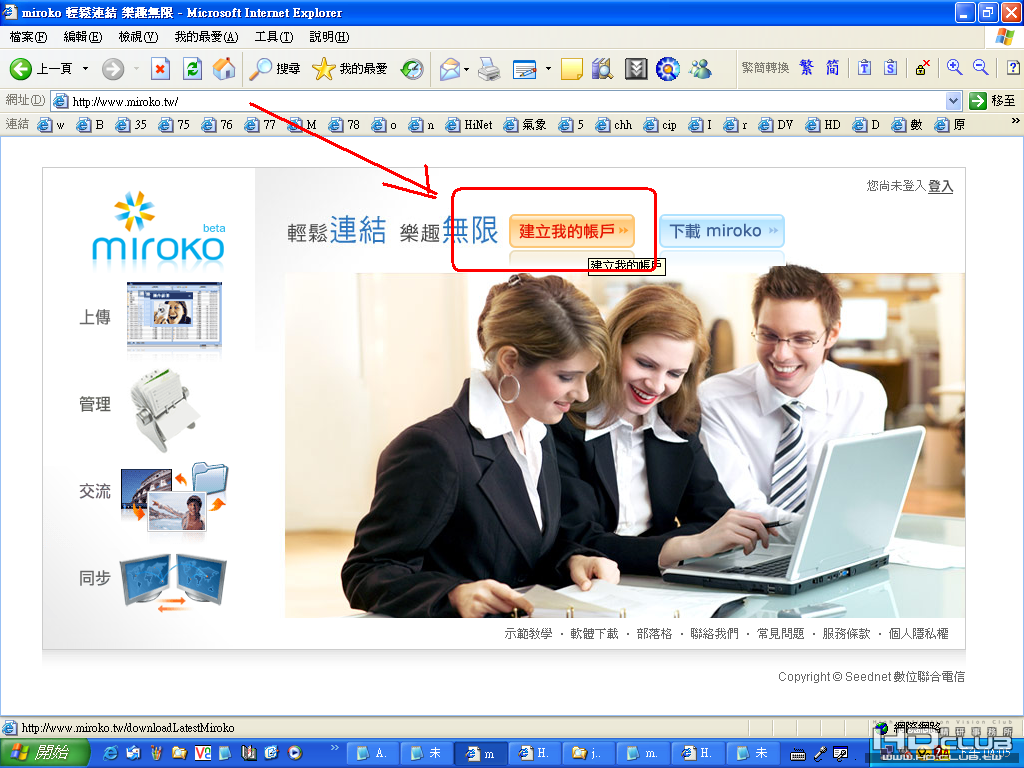Open the DV link in links bar
This screenshot has height=768, width=1024.
(x=776, y=125)
